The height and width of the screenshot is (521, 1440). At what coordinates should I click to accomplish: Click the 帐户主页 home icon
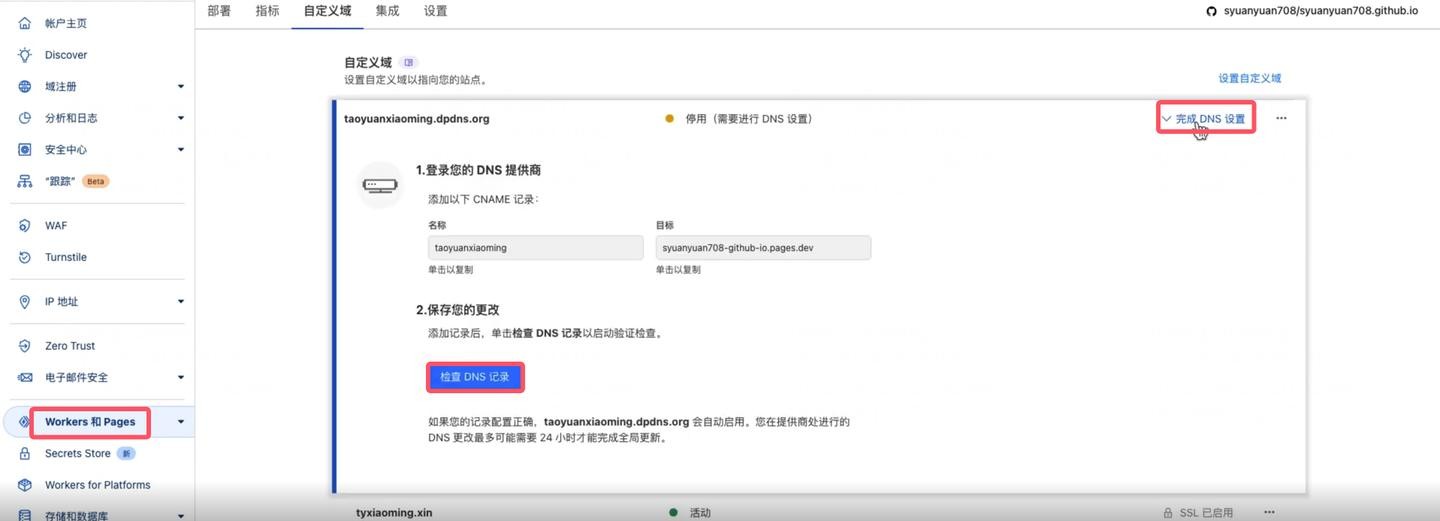25,23
